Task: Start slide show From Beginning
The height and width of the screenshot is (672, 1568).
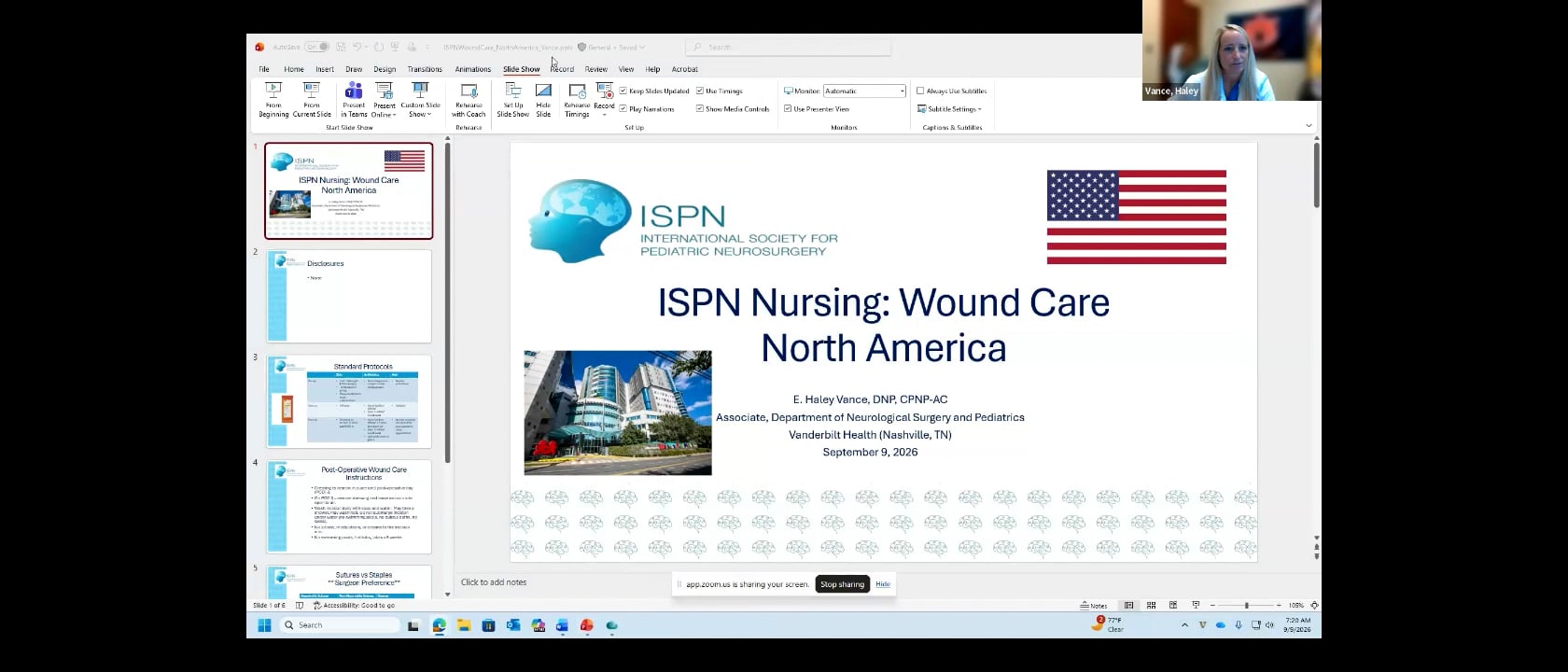Action: (273, 100)
